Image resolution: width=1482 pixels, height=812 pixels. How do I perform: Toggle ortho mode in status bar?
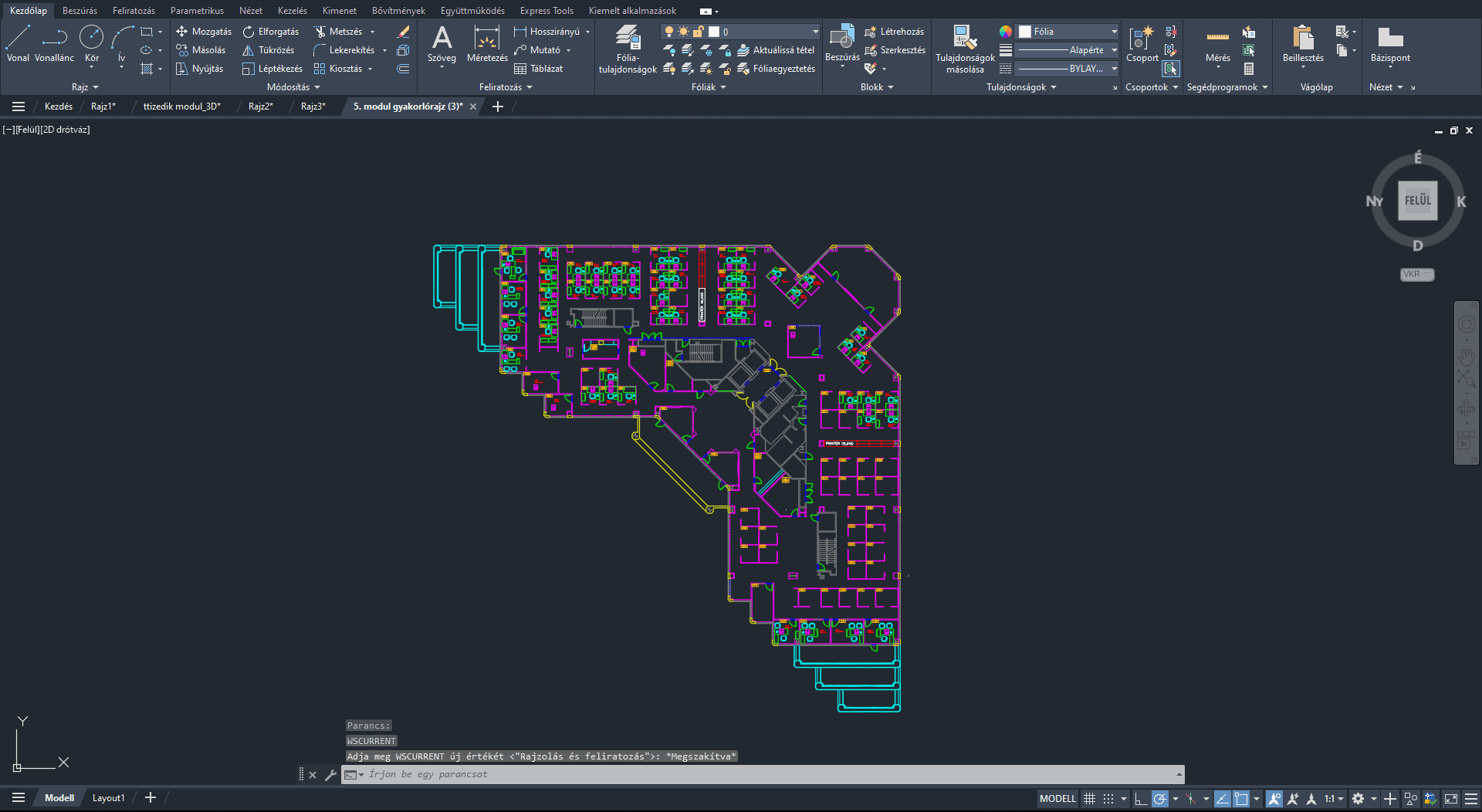click(1140, 799)
